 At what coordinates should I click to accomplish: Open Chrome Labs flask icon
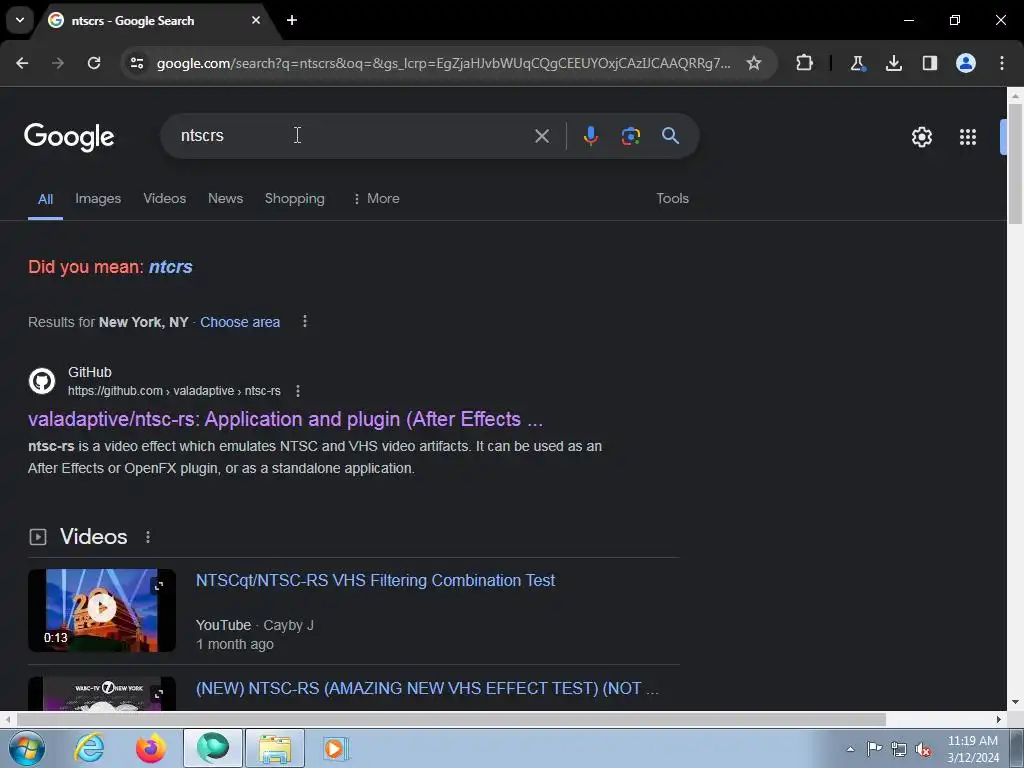[x=857, y=63]
